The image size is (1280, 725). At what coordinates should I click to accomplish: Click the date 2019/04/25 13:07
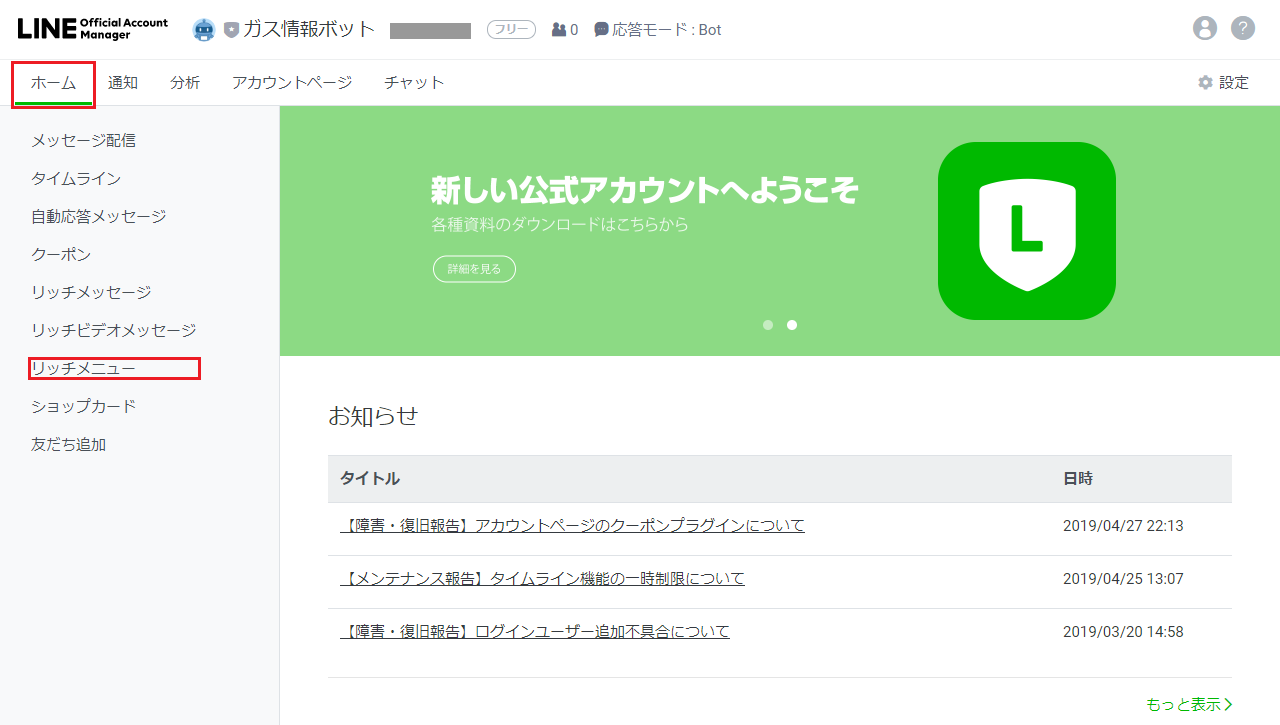1123,578
